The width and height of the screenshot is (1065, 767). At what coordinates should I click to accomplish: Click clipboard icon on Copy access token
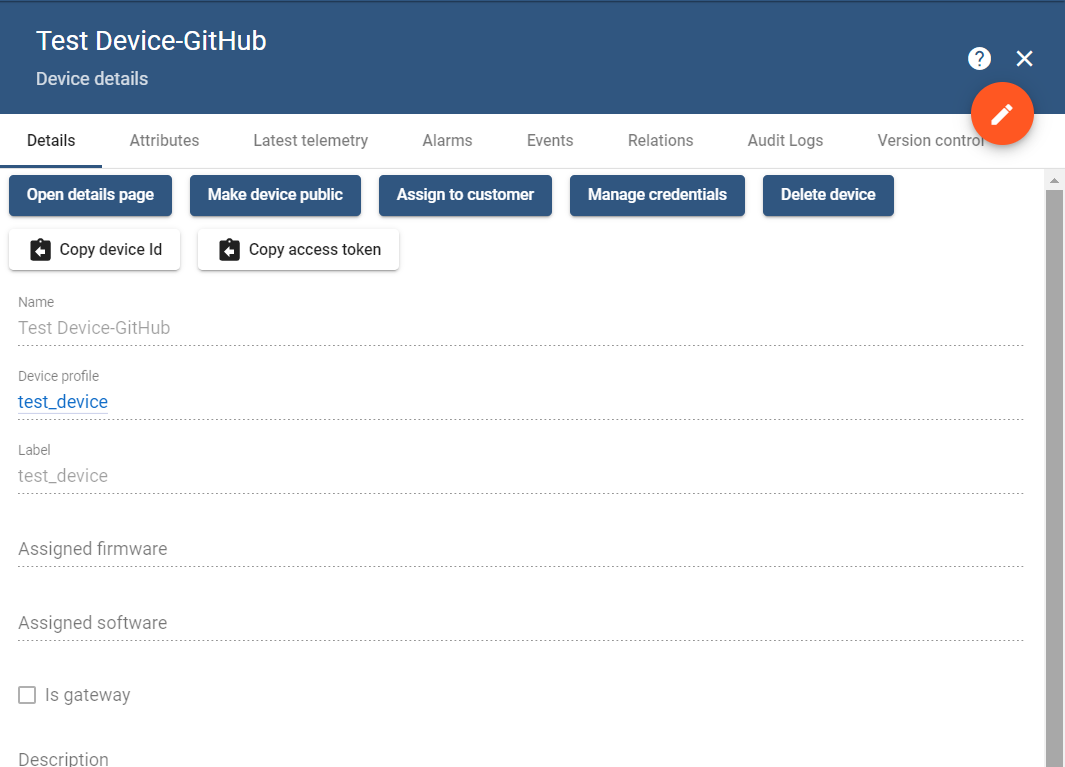pyautogui.click(x=230, y=250)
